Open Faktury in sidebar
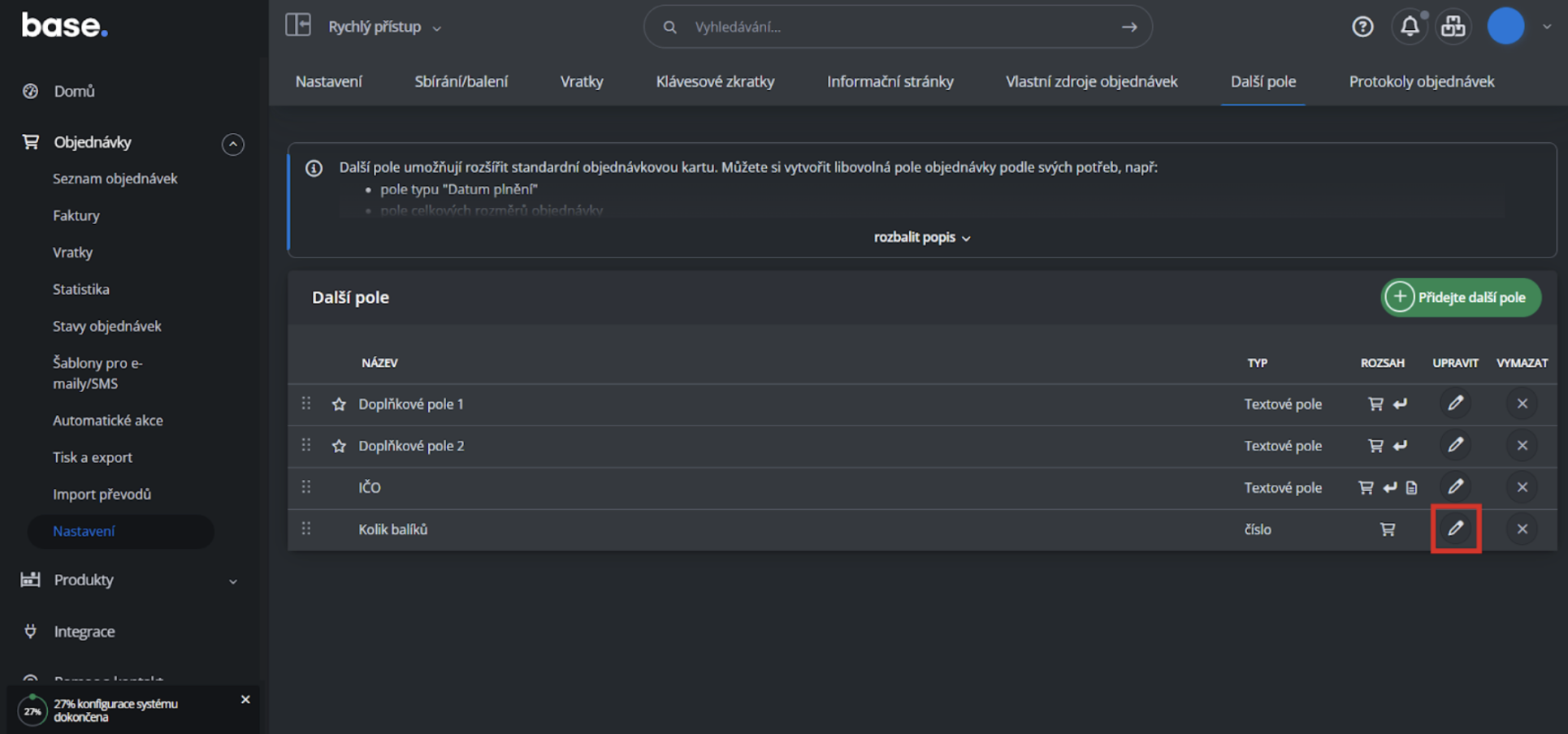 point(76,215)
